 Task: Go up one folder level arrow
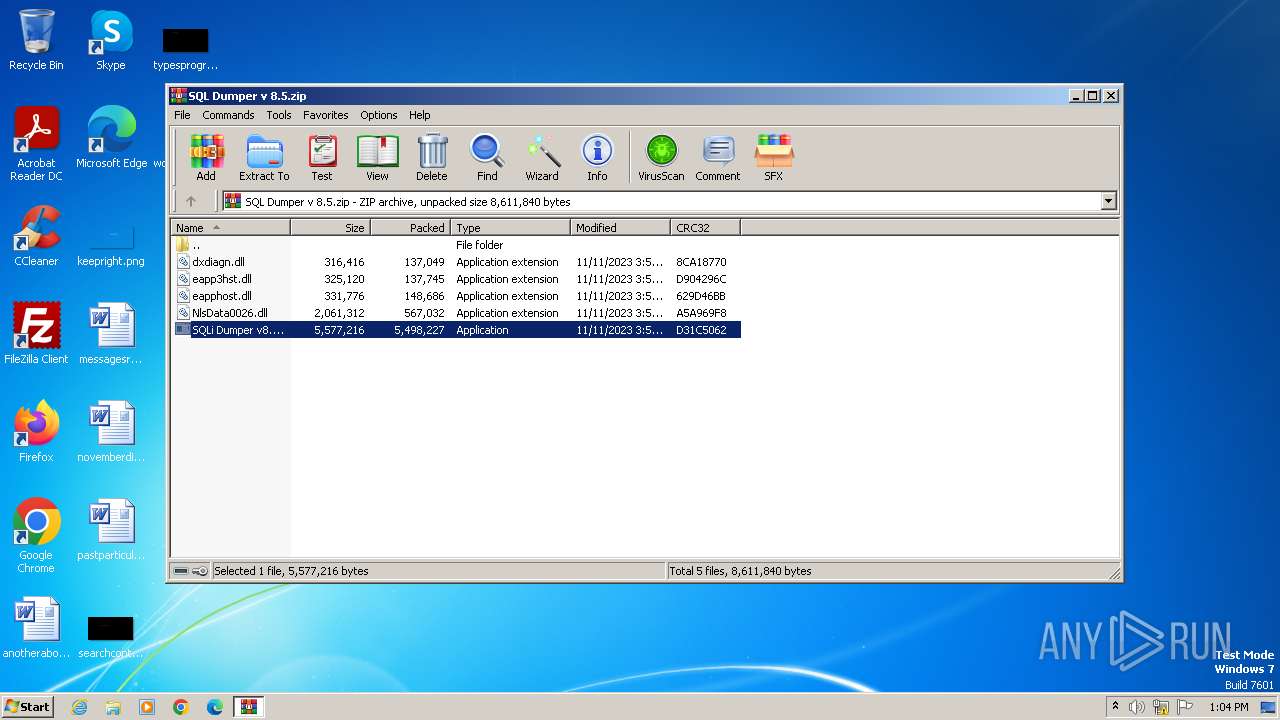coord(191,201)
